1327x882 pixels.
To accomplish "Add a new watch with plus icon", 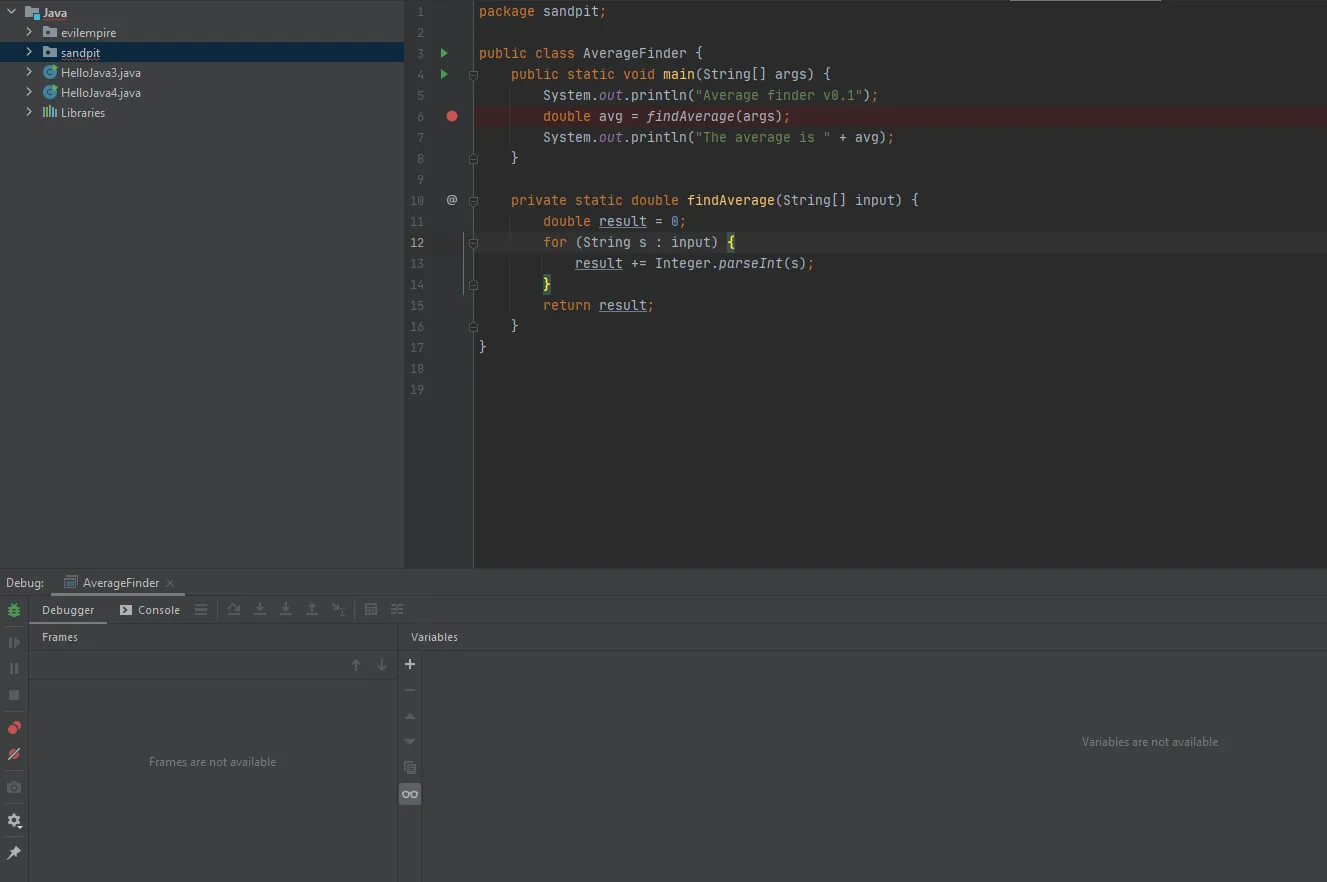I will click(x=409, y=664).
